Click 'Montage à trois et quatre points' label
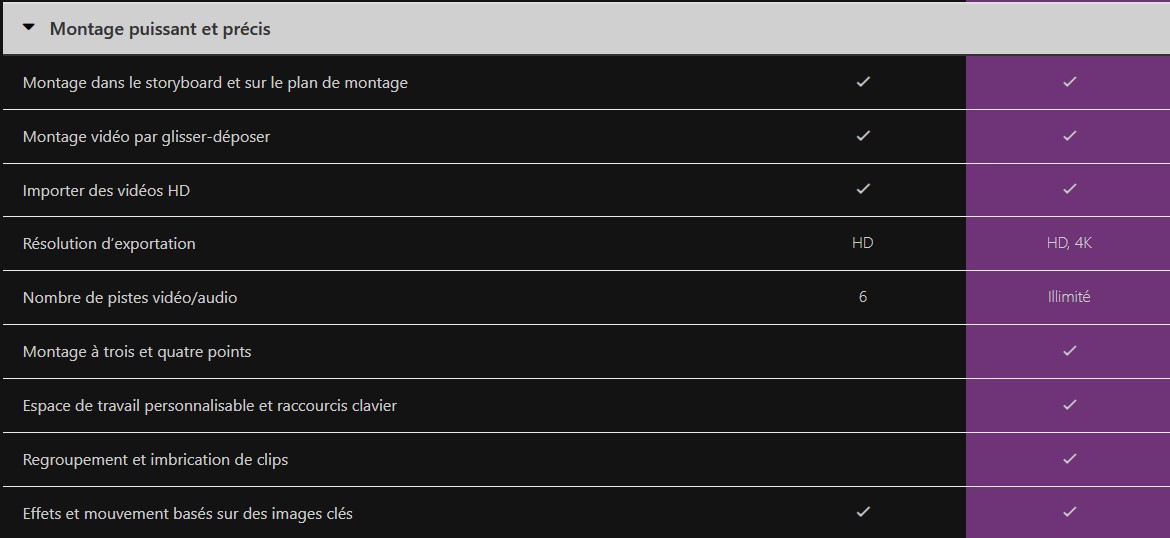 [137, 351]
